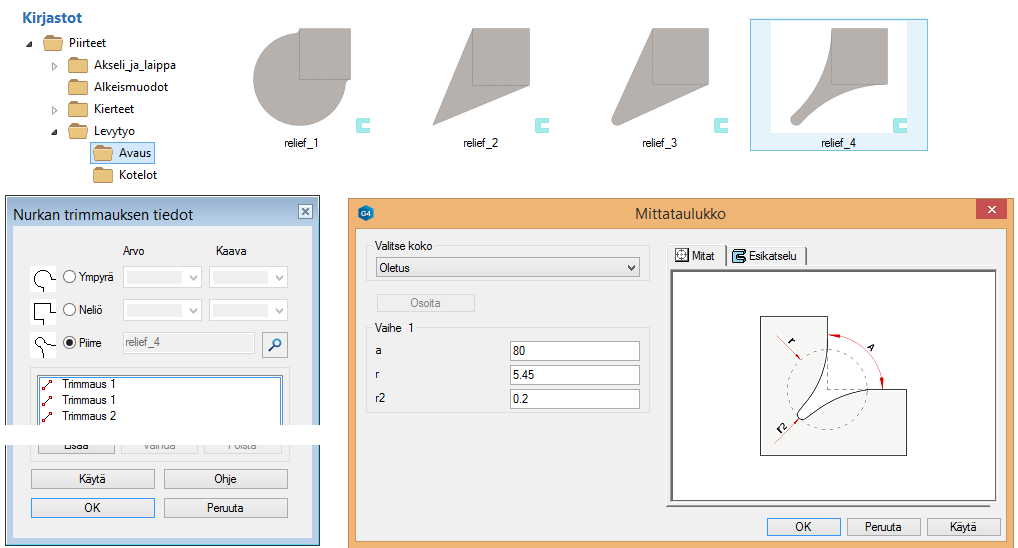This screenshot has width=1018, height=548.
Task: Click the Avaus folder icon in tree
Action: pyautogui.click(x=102, y=153)
